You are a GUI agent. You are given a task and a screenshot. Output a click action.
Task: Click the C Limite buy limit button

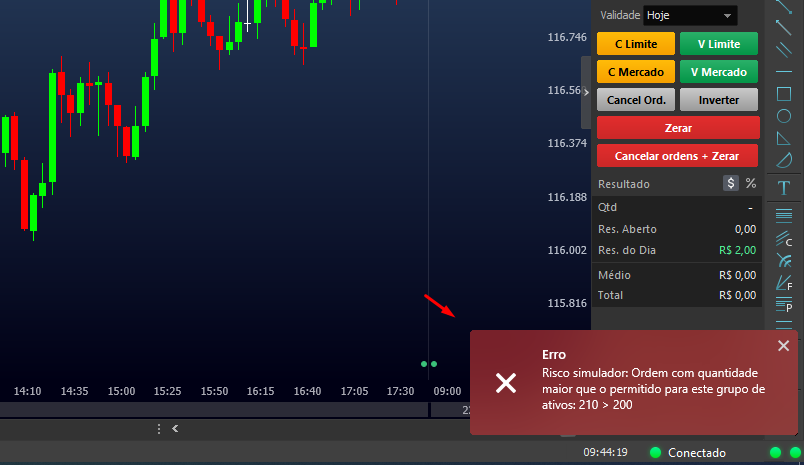coord(636,44)
